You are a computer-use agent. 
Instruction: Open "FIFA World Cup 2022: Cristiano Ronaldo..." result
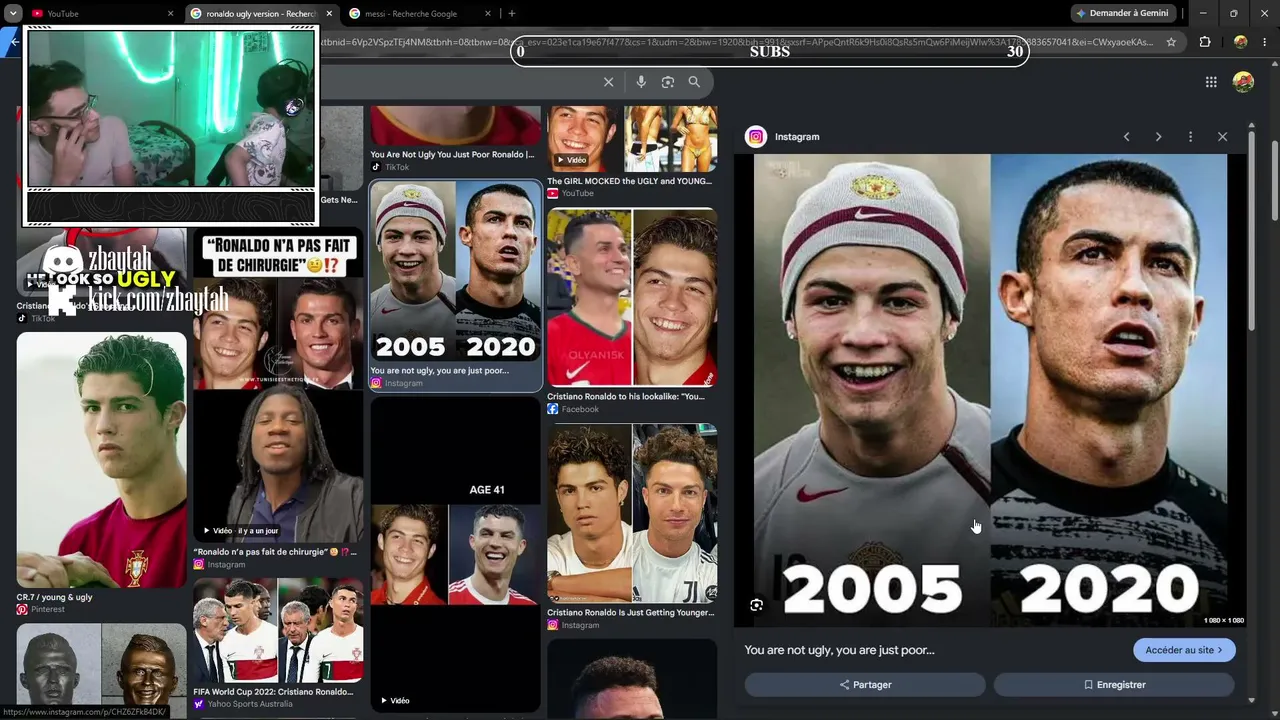pyautogui.click(x=273, y=691)
